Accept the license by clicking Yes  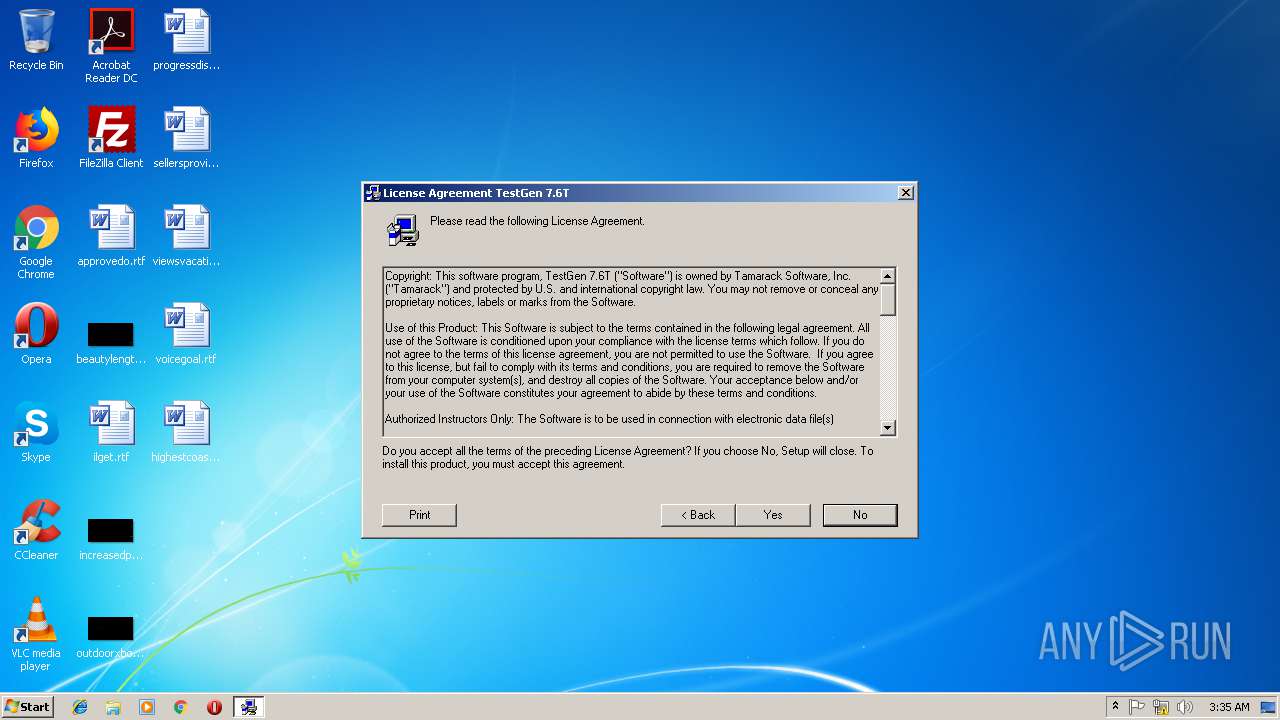(x=773, y=515)
